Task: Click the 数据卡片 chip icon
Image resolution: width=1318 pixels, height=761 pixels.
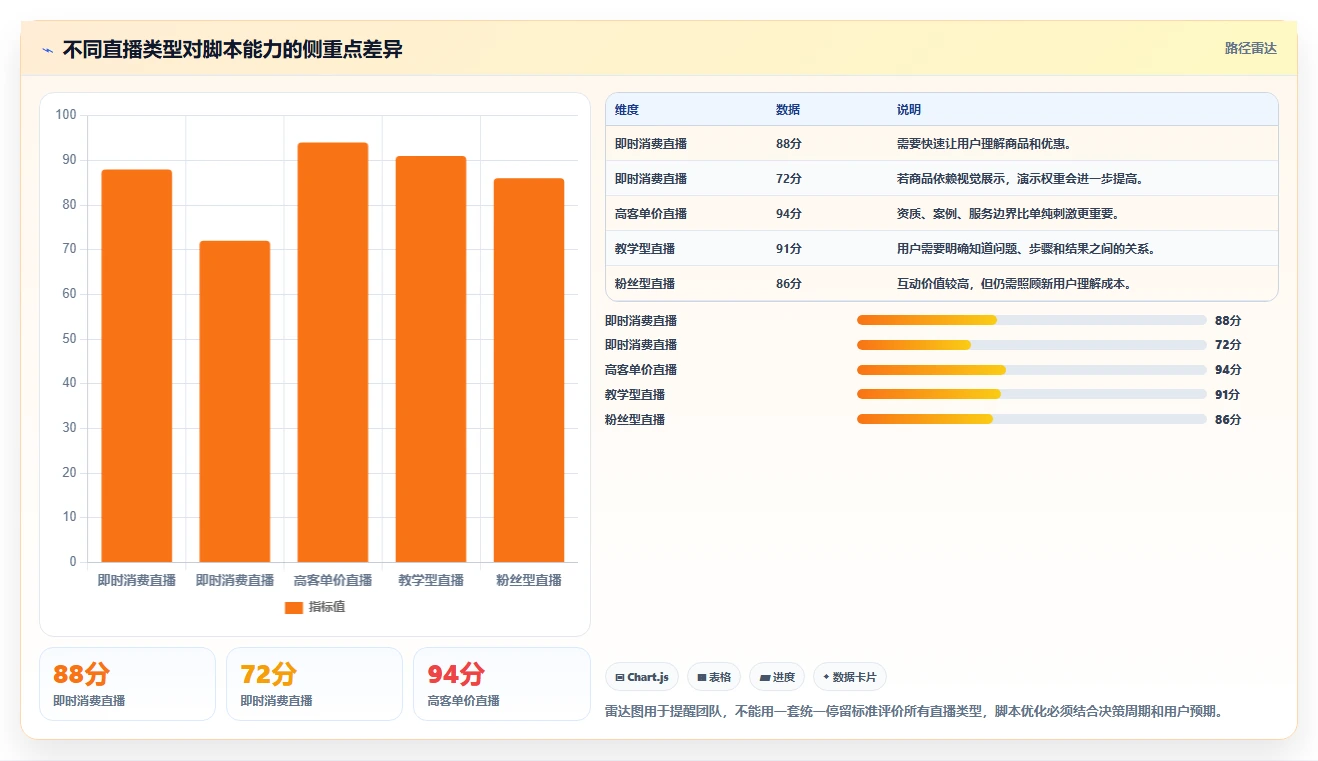Action: [826, 678]
